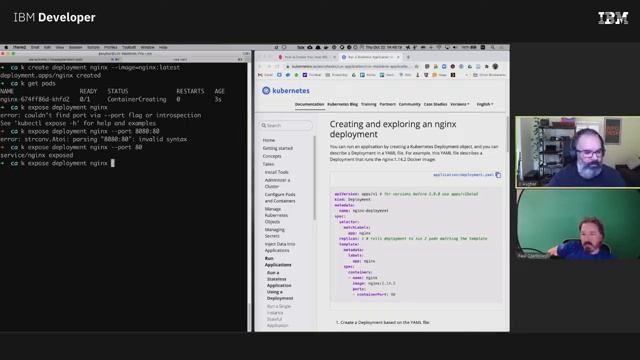This screenshot has width=640, height=360.
Task: Open Run a Single-Instance Stateful Application link
Action: (279, 316)
